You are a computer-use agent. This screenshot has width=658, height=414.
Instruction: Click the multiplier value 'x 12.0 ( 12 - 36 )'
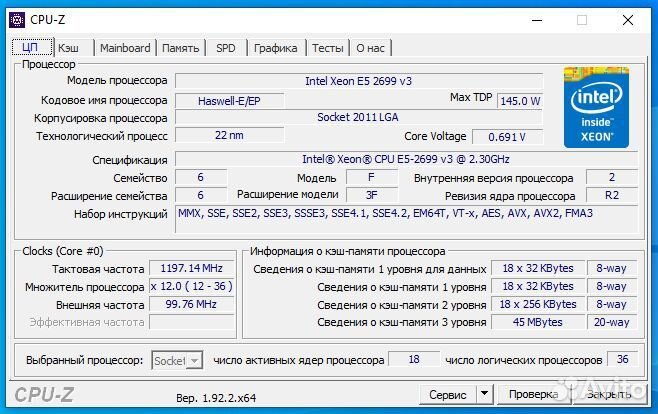(192, 286)
